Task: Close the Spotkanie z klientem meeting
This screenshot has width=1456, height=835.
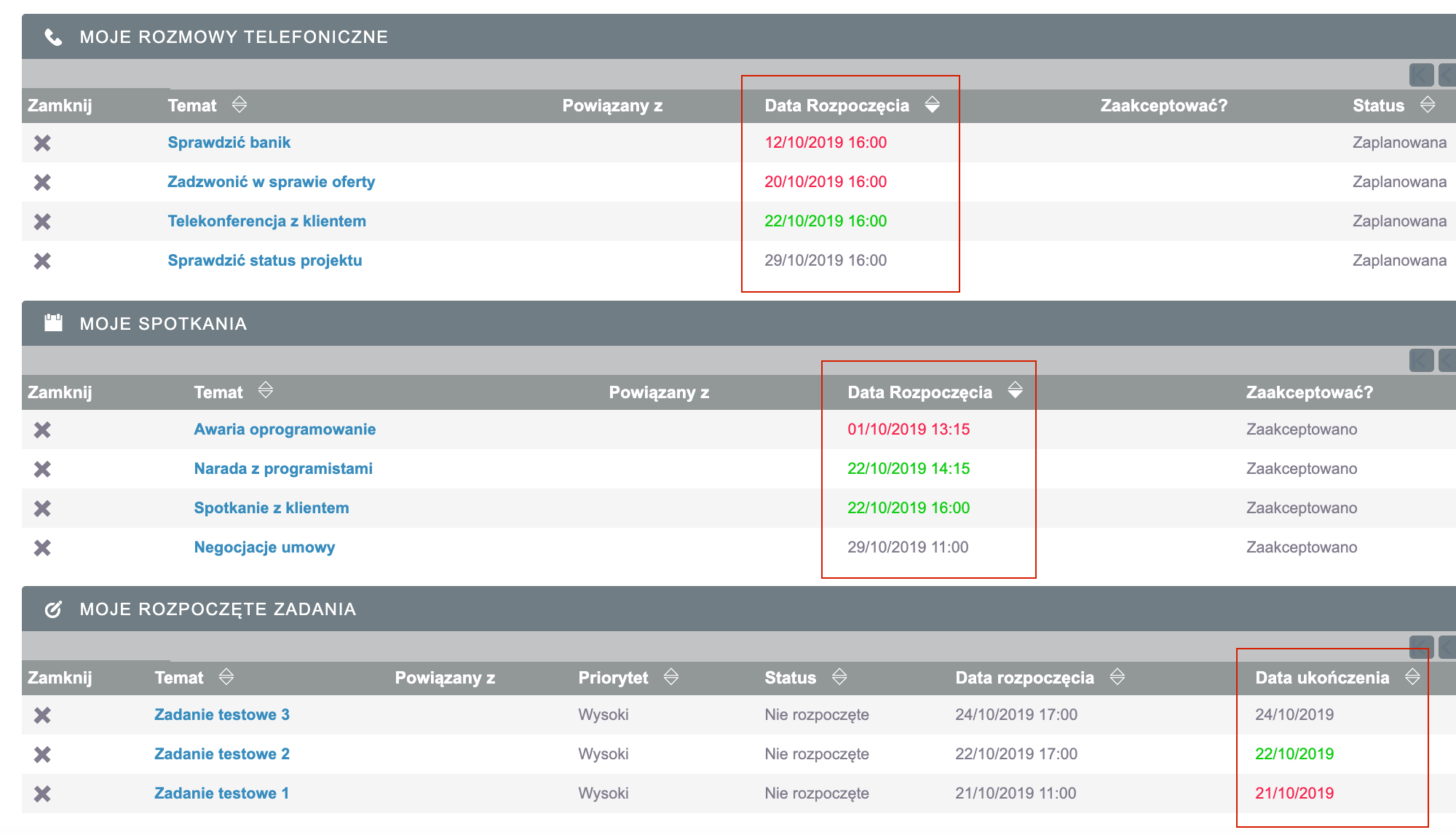Action: click(42, 508)
